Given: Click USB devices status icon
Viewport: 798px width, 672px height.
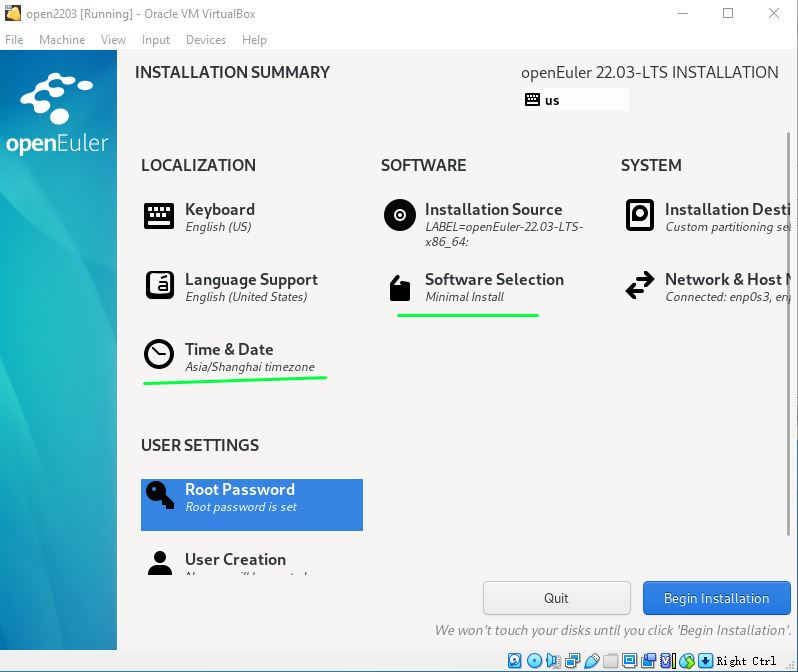Looking at the screenshot, I should tap(591, 661).
